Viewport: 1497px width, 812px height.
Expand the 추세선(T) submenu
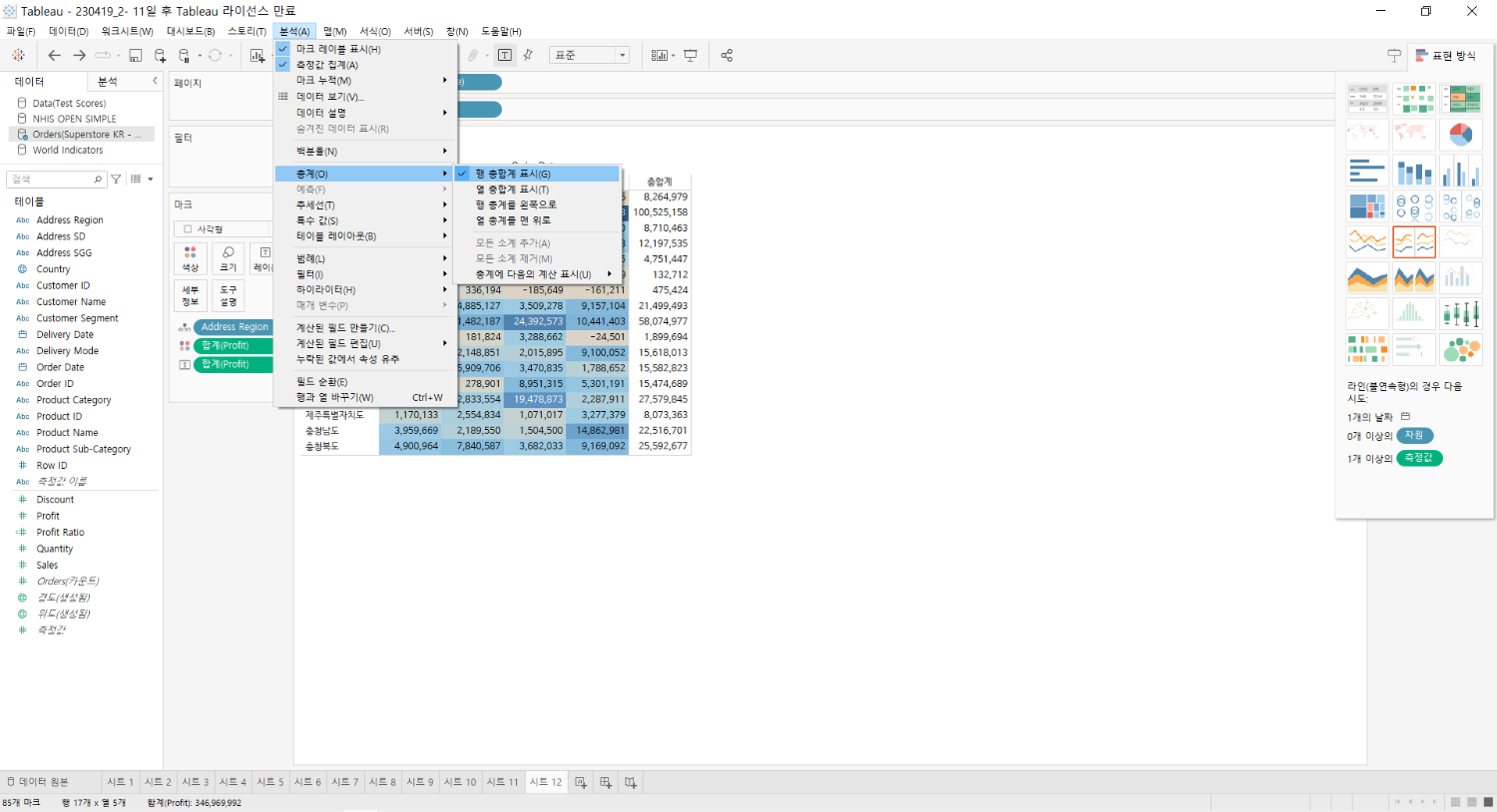pyautogui.click(x=365, y=205)
